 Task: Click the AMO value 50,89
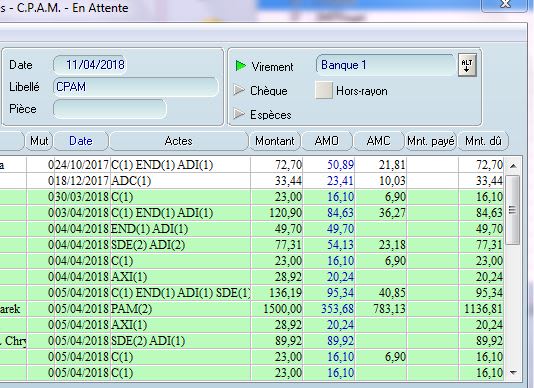(x=340, y=165)
